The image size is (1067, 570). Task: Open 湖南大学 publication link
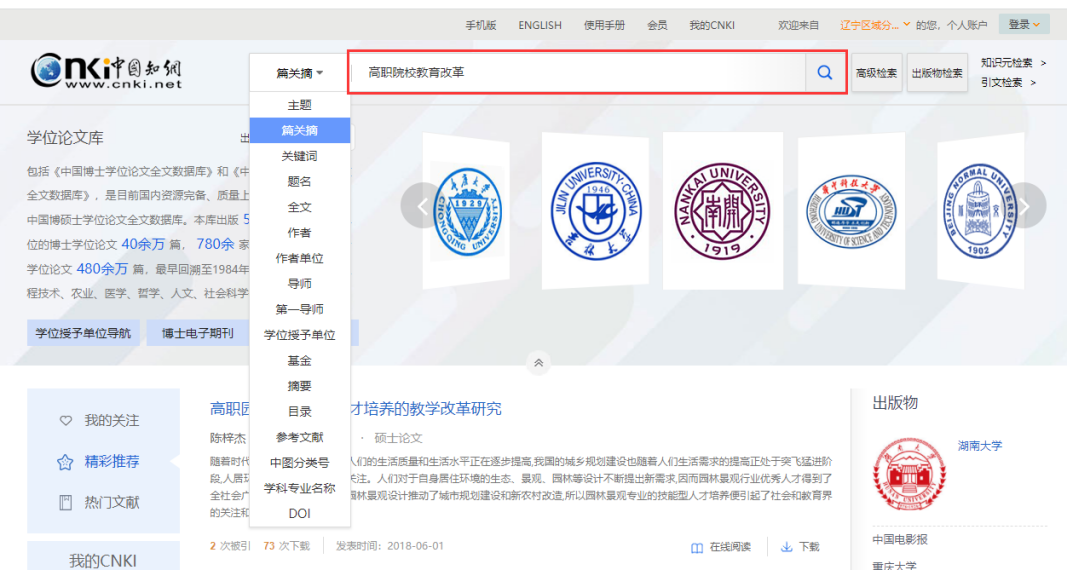point(980,446)
